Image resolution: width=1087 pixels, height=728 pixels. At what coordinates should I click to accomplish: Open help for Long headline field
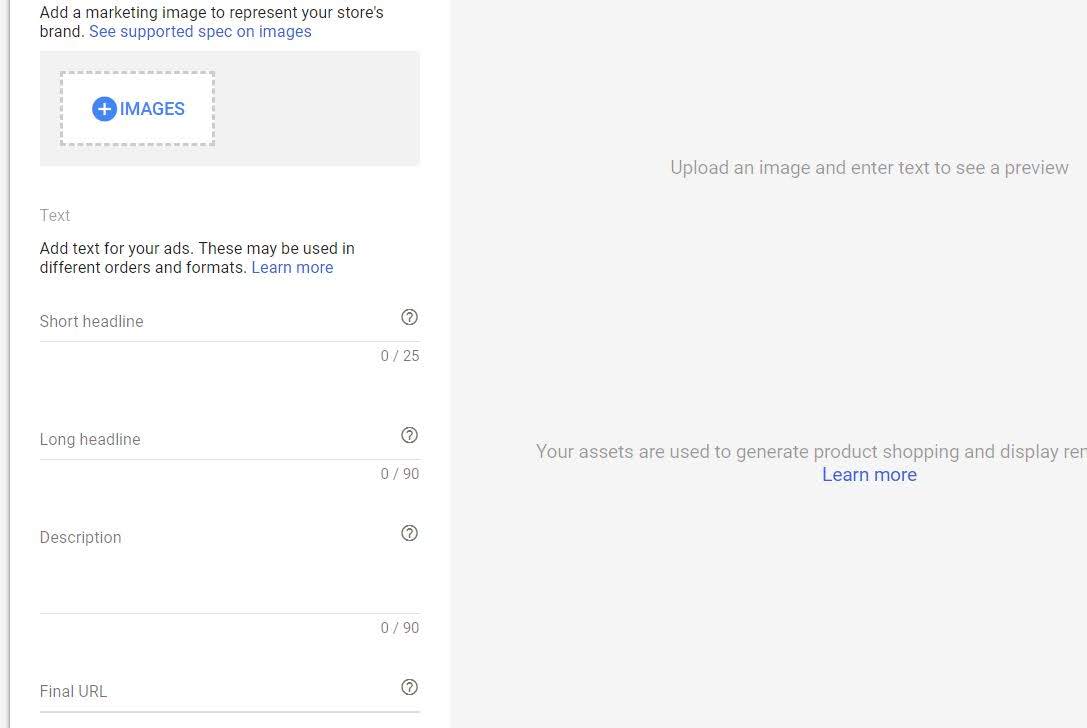tap(410, 435)
